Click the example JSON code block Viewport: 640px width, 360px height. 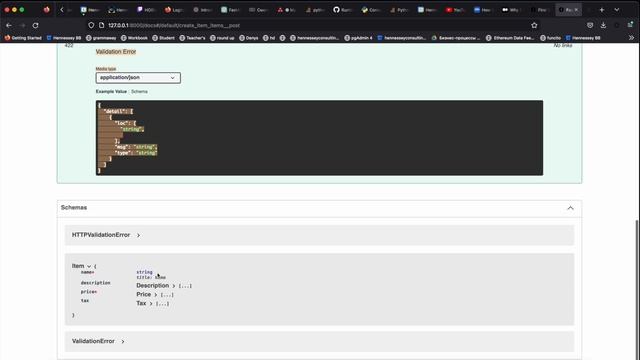319,138
